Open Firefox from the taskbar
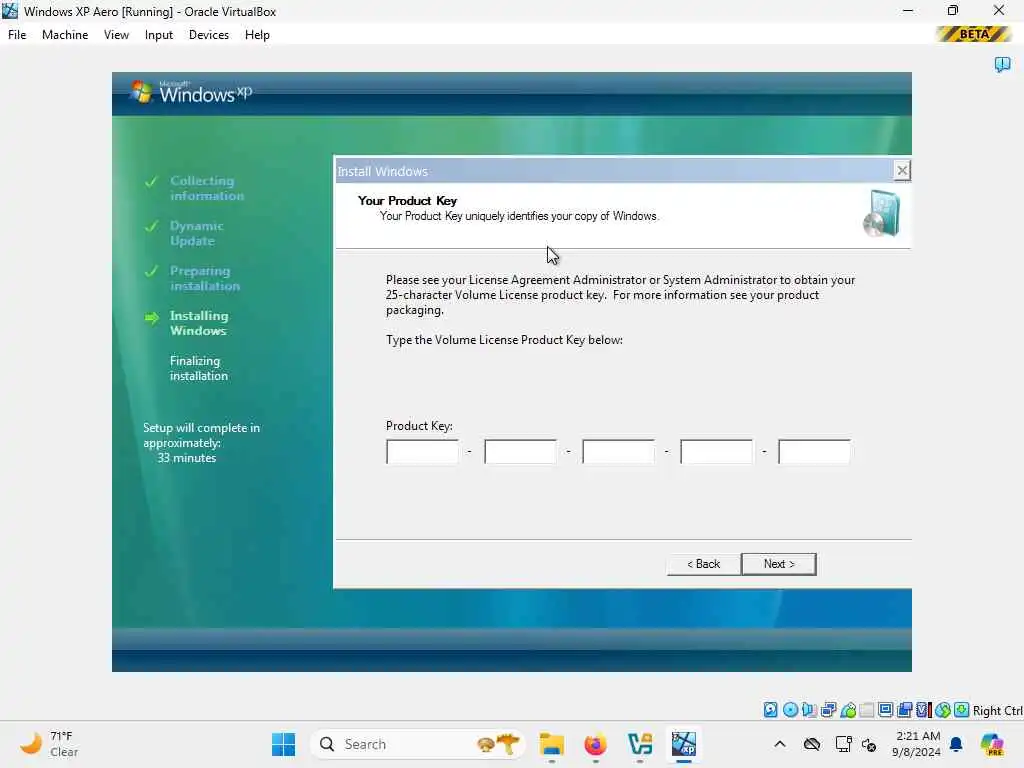This screenshot has height=768, width=1024. (595, 744)
